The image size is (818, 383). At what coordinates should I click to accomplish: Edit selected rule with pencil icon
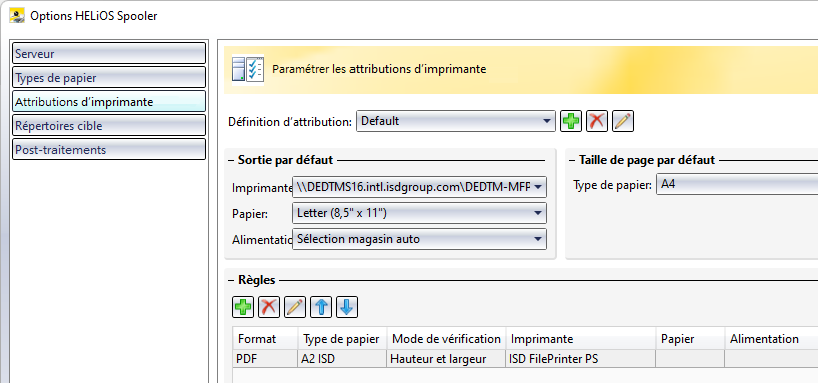(295, 307)
